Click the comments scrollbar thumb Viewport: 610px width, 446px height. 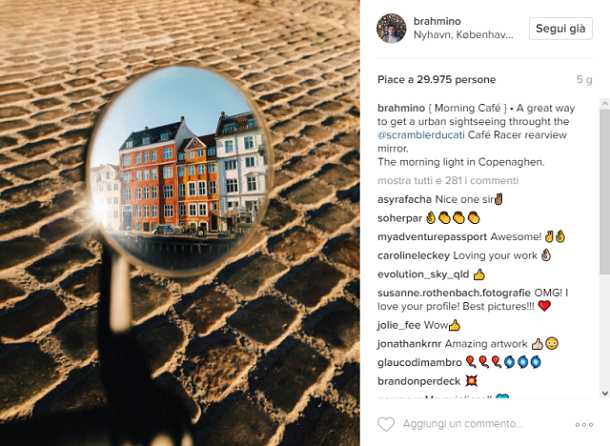click(605, 191)
